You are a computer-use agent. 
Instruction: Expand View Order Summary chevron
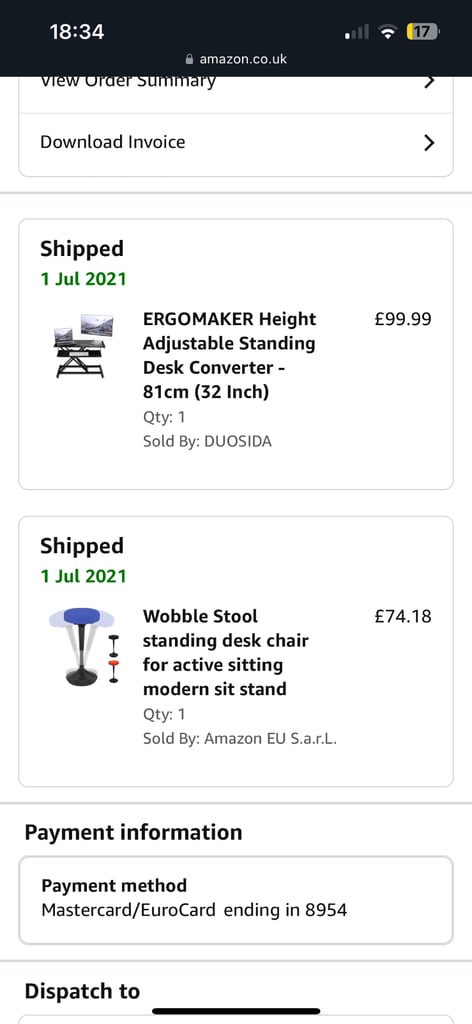point(429,82)
